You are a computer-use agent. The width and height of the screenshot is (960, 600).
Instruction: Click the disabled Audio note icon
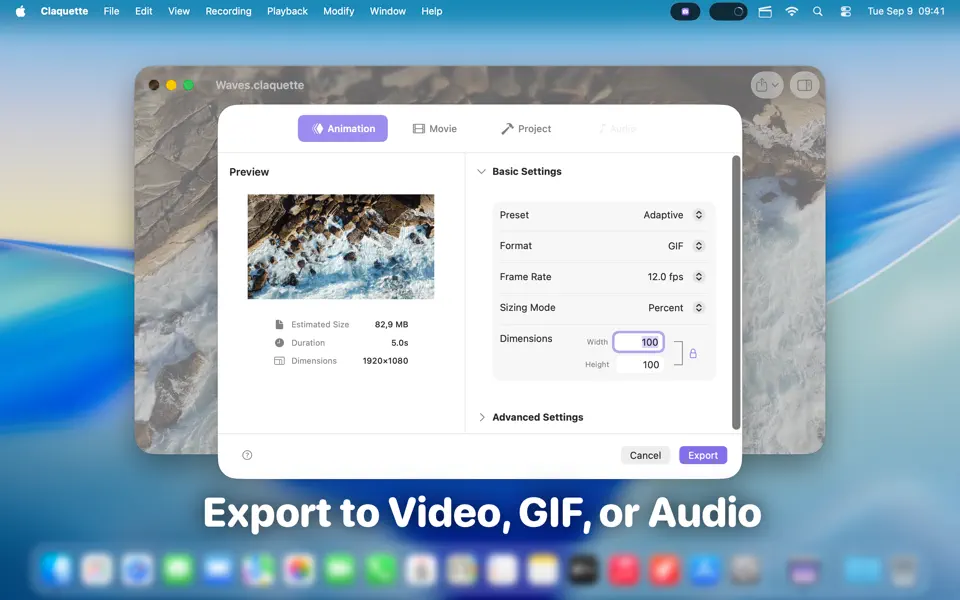601,128
